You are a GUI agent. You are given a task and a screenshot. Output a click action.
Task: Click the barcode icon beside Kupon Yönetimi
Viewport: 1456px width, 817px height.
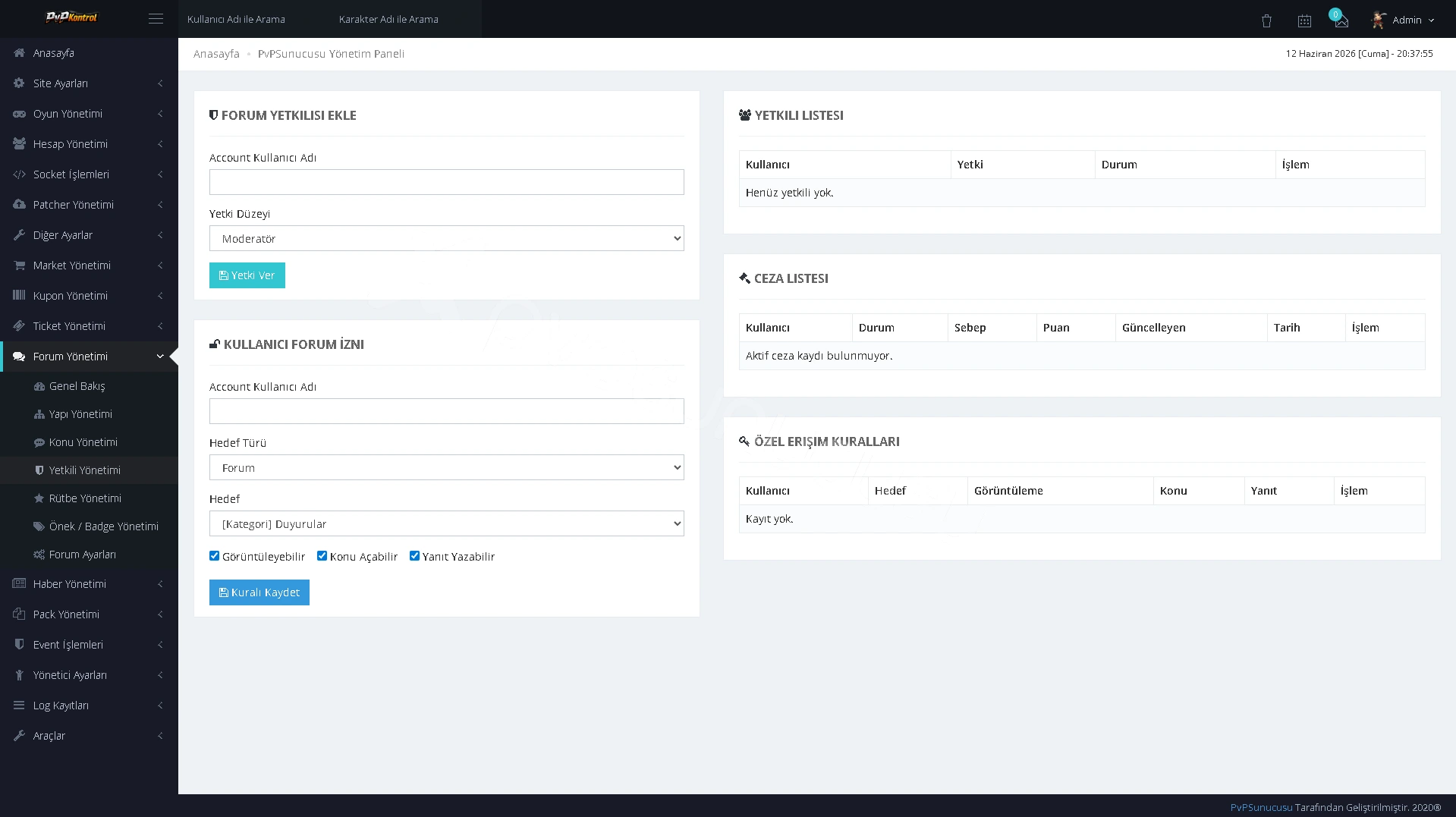20,296
